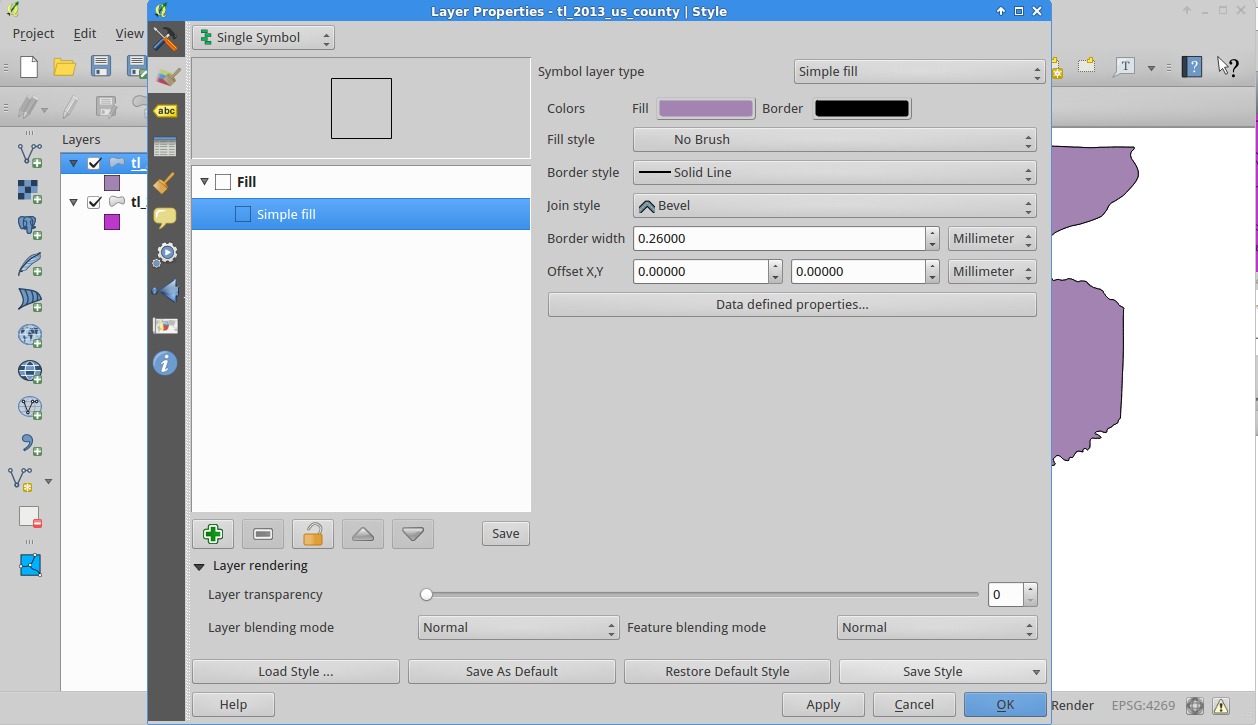The width and height of the screenshot is (1258, 725).
Task: Open the Project menu
Action: click(x=33, y=33)
